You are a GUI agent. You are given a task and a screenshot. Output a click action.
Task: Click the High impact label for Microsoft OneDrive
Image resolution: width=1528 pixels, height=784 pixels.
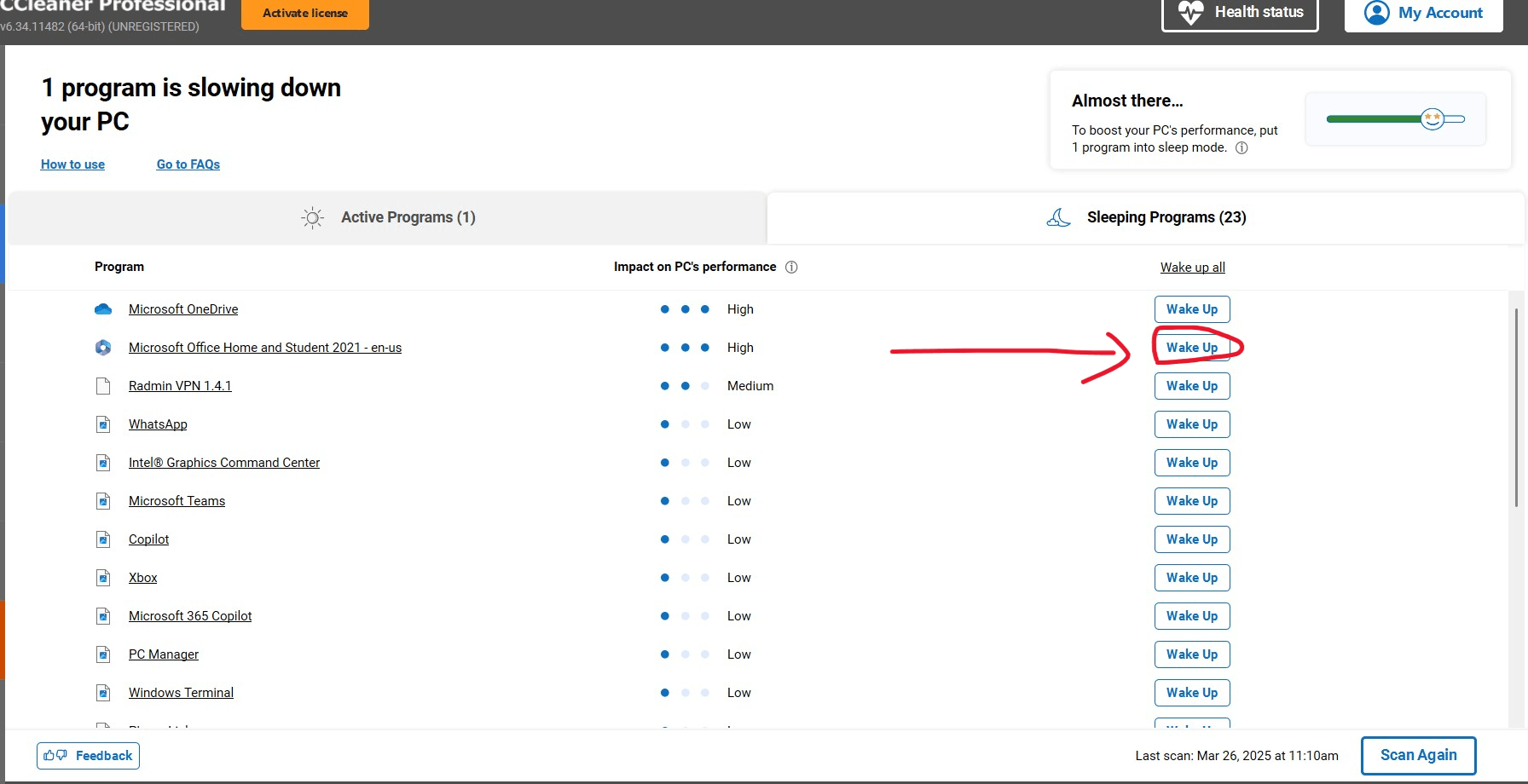[x=740, y=309]
